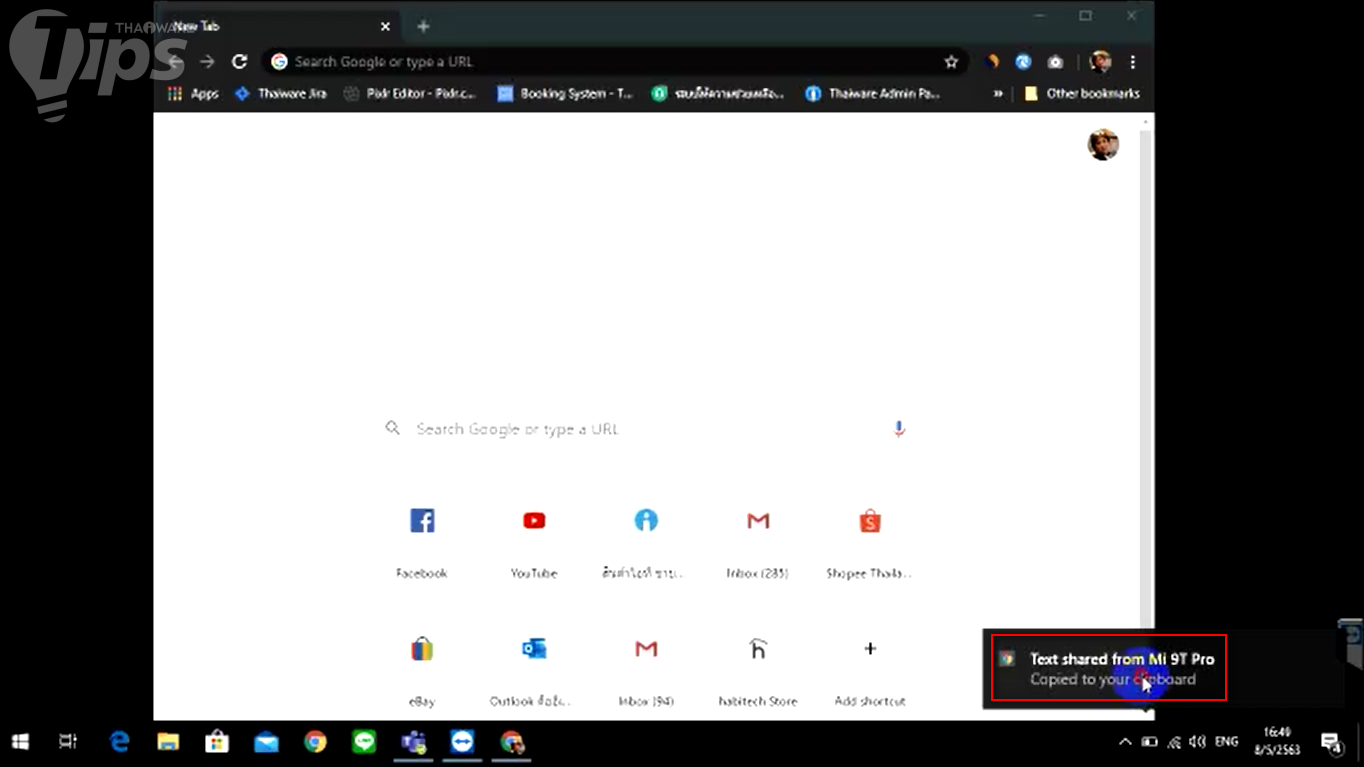Open network settings from the tray icon
Screen dimensions: 1364x767
[x=1174, y=742]
